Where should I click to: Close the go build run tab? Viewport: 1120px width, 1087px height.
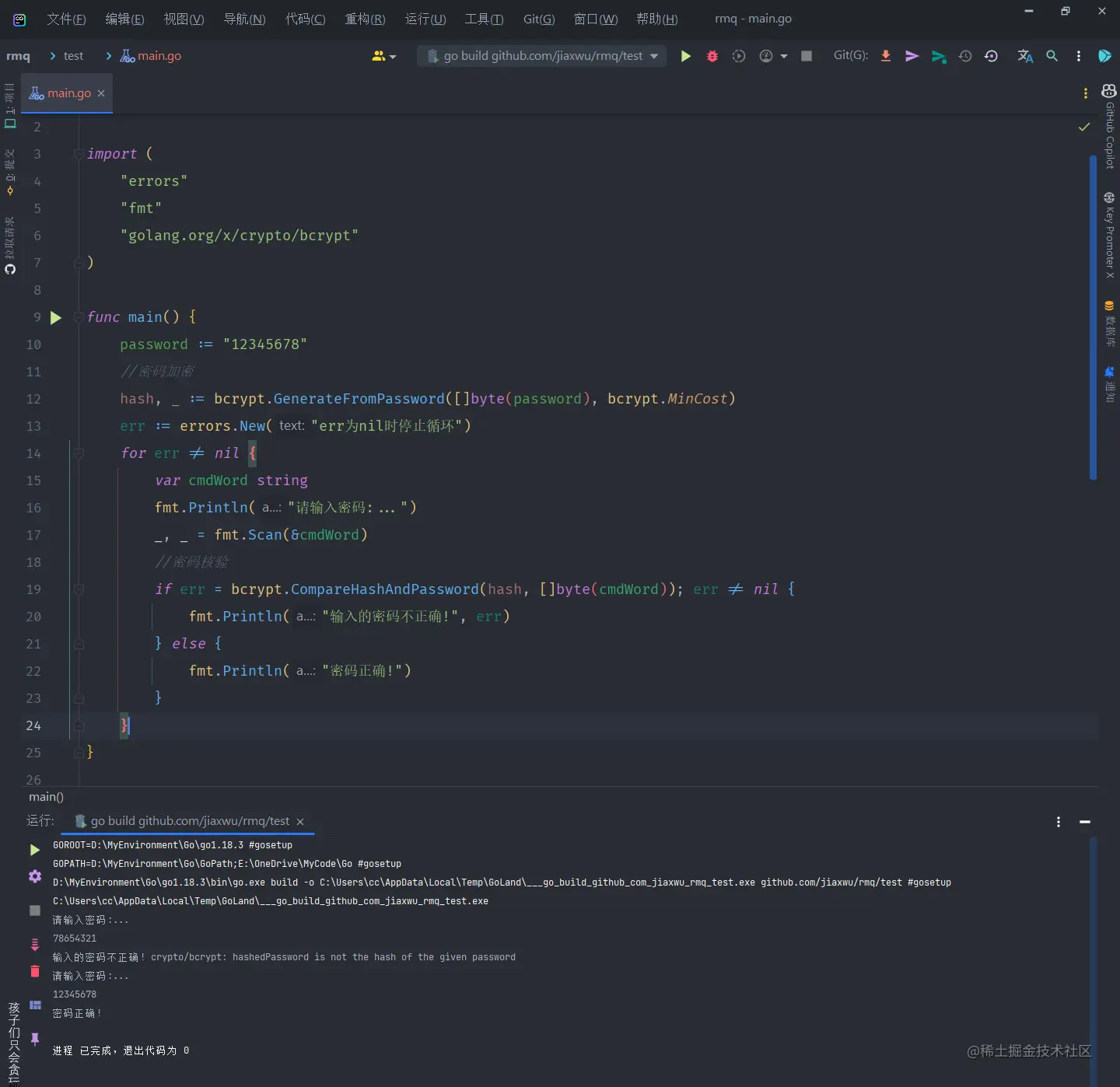pyautogui.click(x=300, y=822)
